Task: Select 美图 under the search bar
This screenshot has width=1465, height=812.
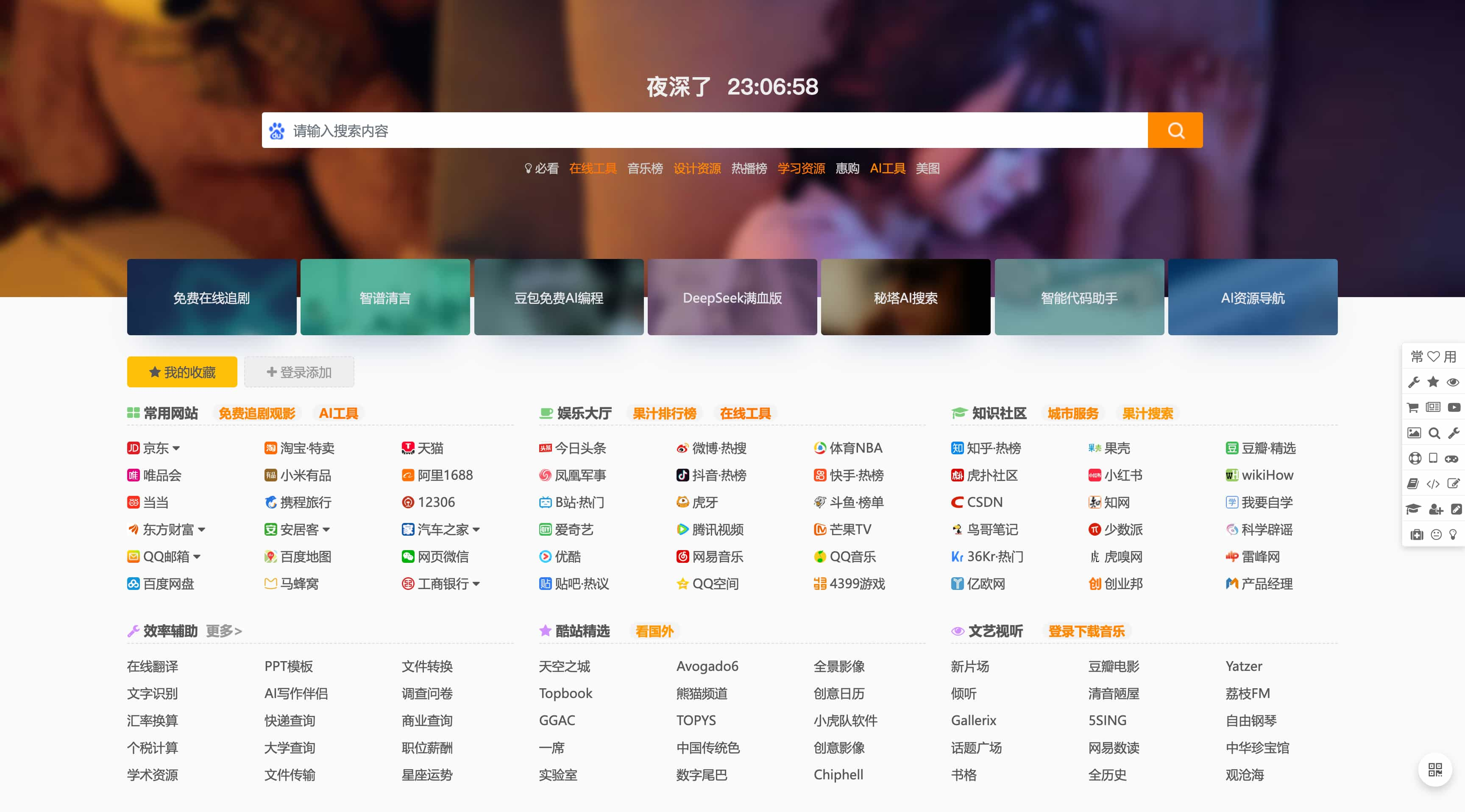Action: [x=927, y=168]
